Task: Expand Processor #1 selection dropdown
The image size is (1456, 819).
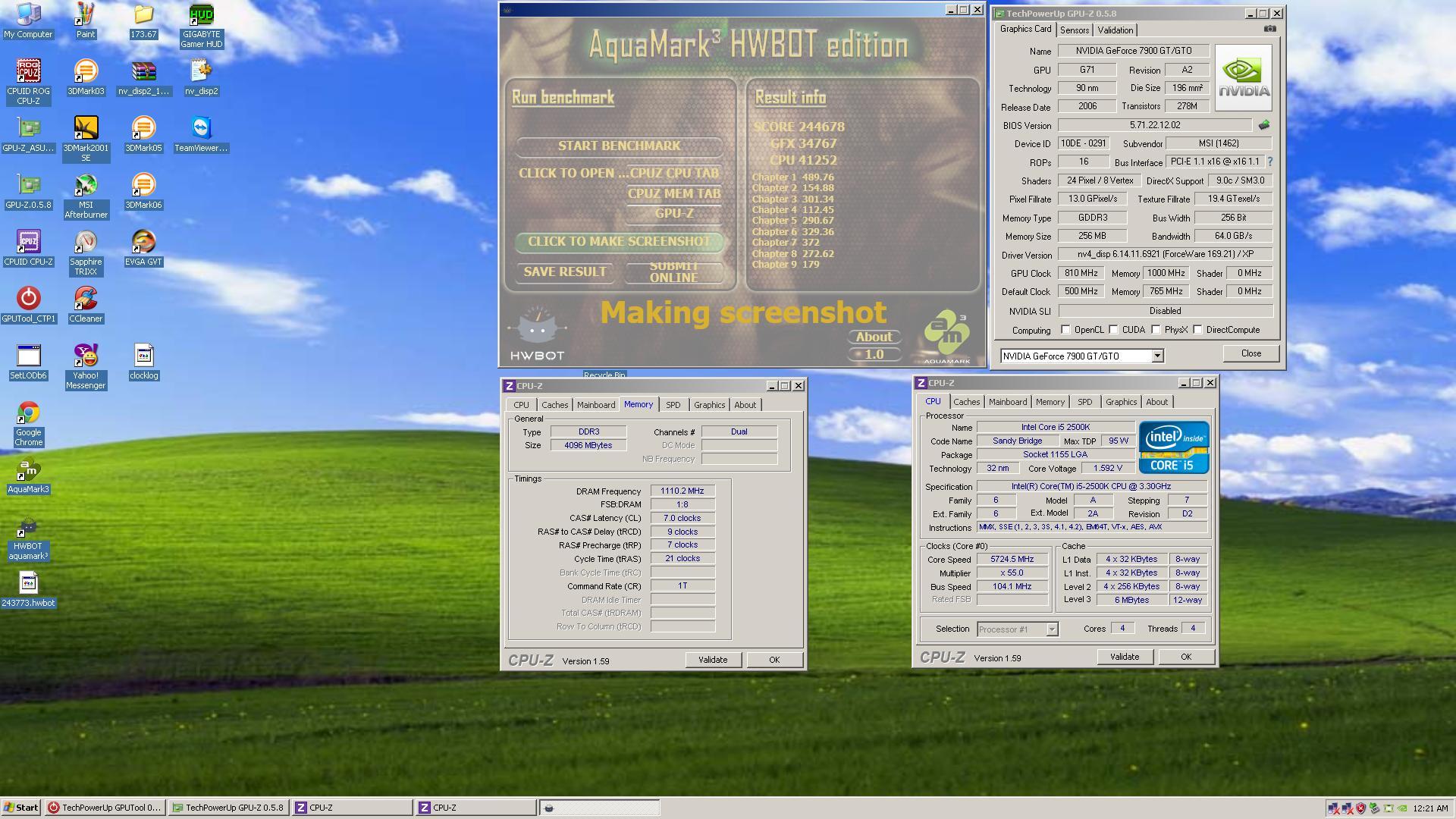Action: point(1052,629)
